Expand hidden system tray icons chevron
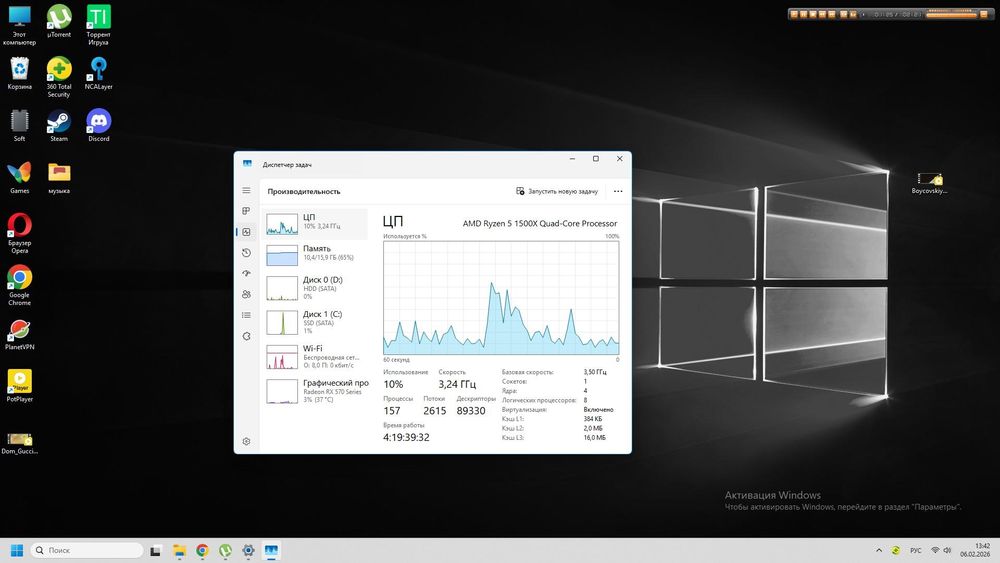Screen dimensions: 1000x563 [879, 550]
